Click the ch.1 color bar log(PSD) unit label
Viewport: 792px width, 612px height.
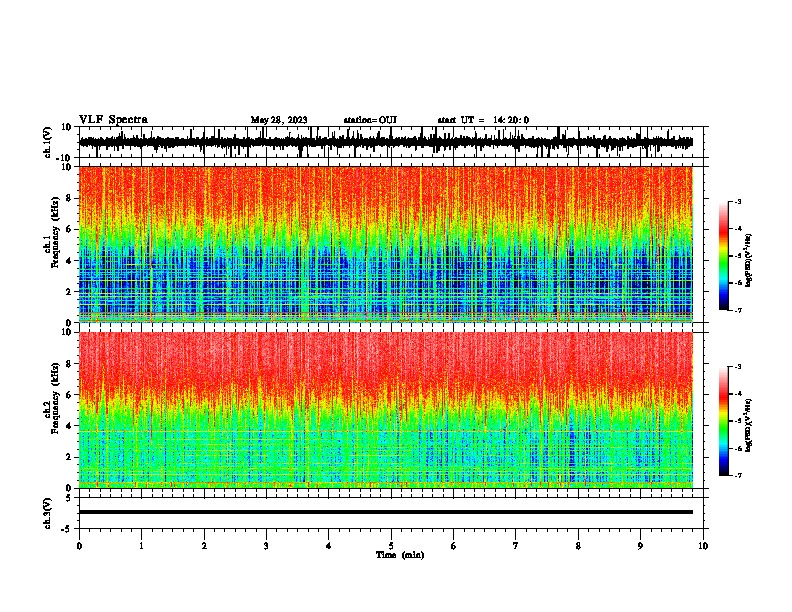[x=749, y=261]
